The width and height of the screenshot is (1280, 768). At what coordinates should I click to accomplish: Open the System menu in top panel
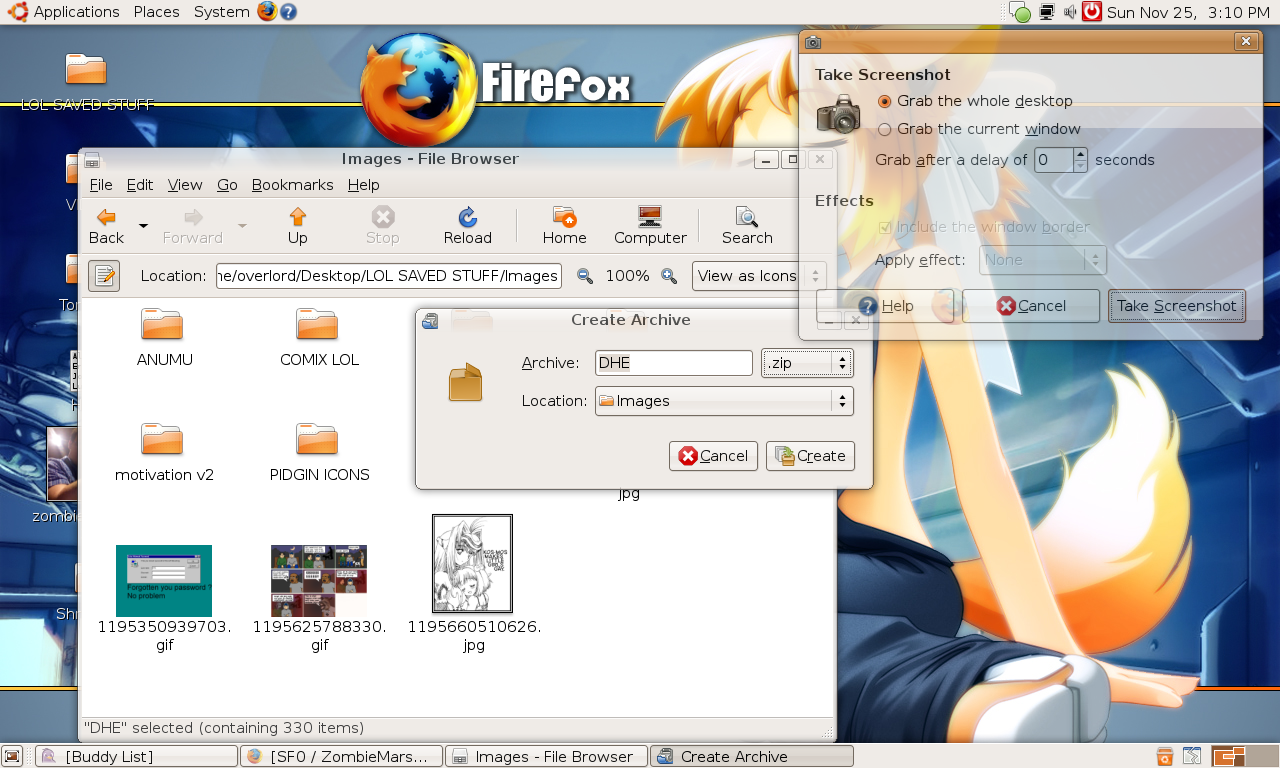(221, 12)
